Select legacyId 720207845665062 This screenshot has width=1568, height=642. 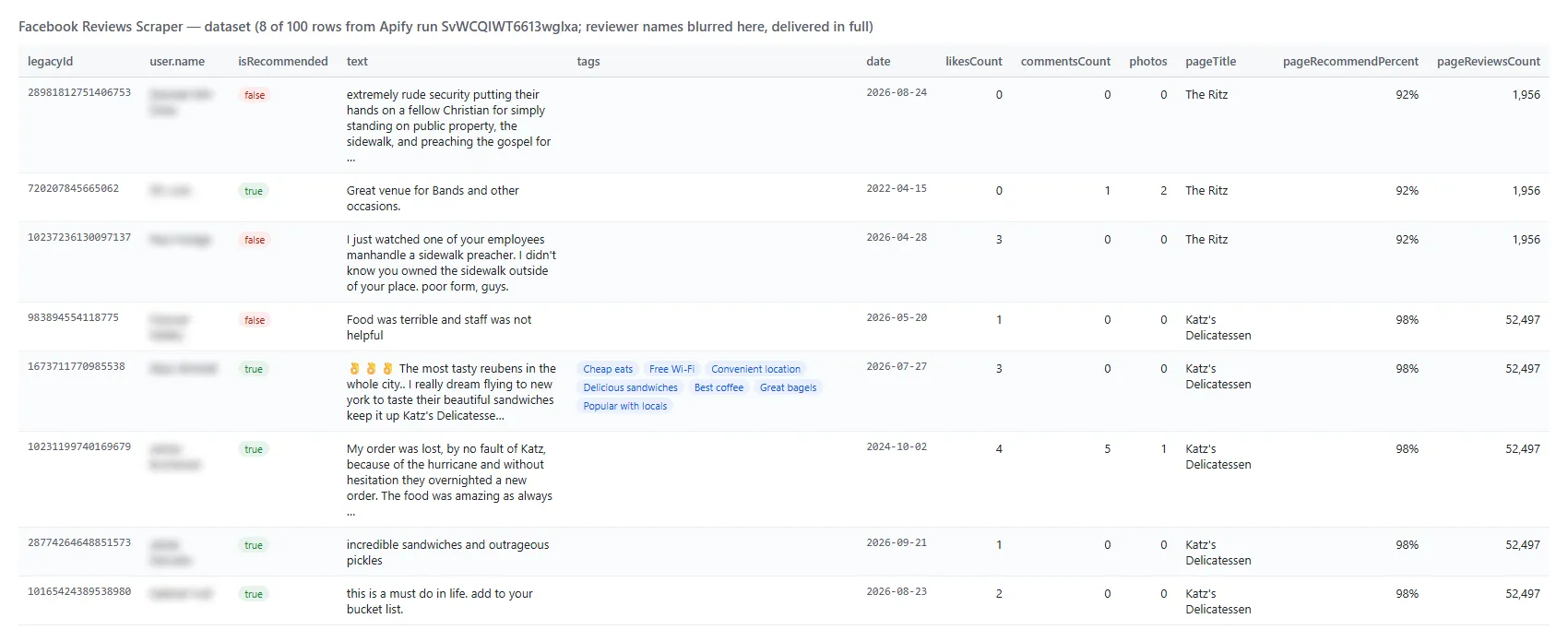pyautogui.click(x=73, y=189)
